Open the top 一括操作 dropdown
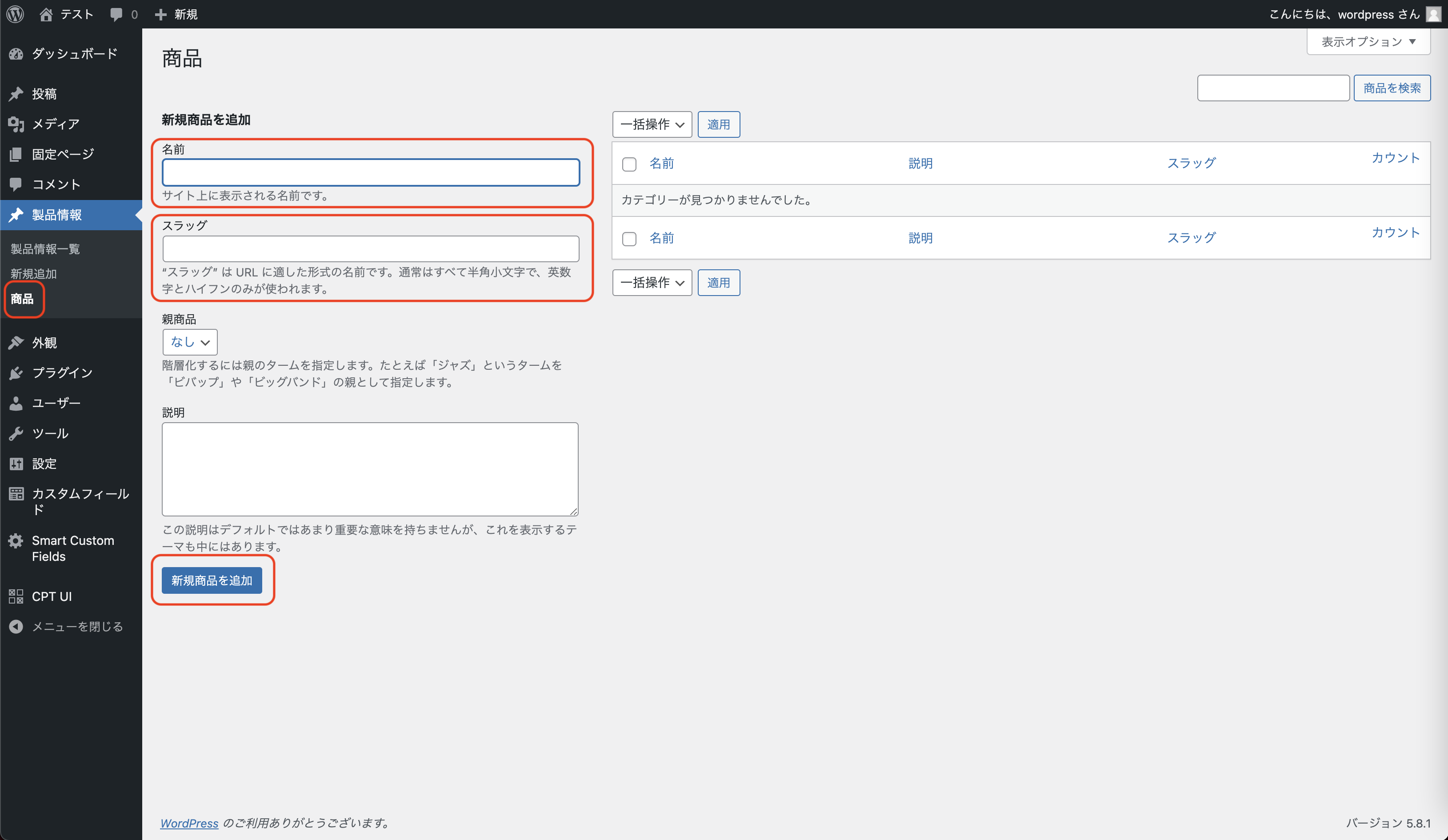The height and width of the screenshot is (840, 1448). [652, 125]
